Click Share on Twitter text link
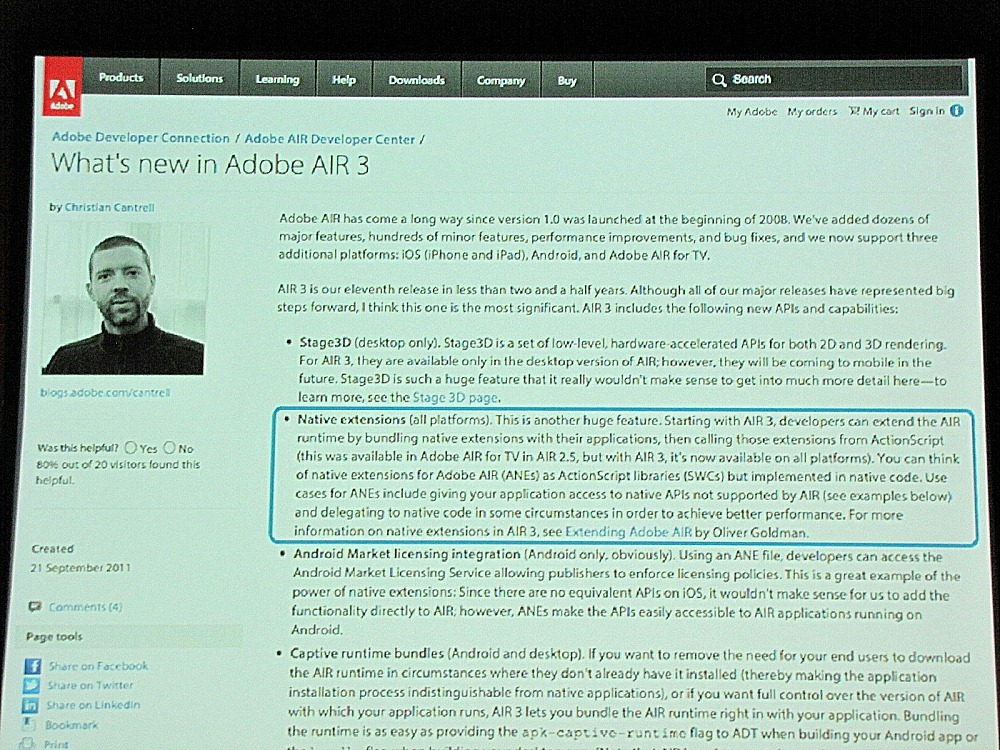The image size is (1000, 750). click(90, 685)
